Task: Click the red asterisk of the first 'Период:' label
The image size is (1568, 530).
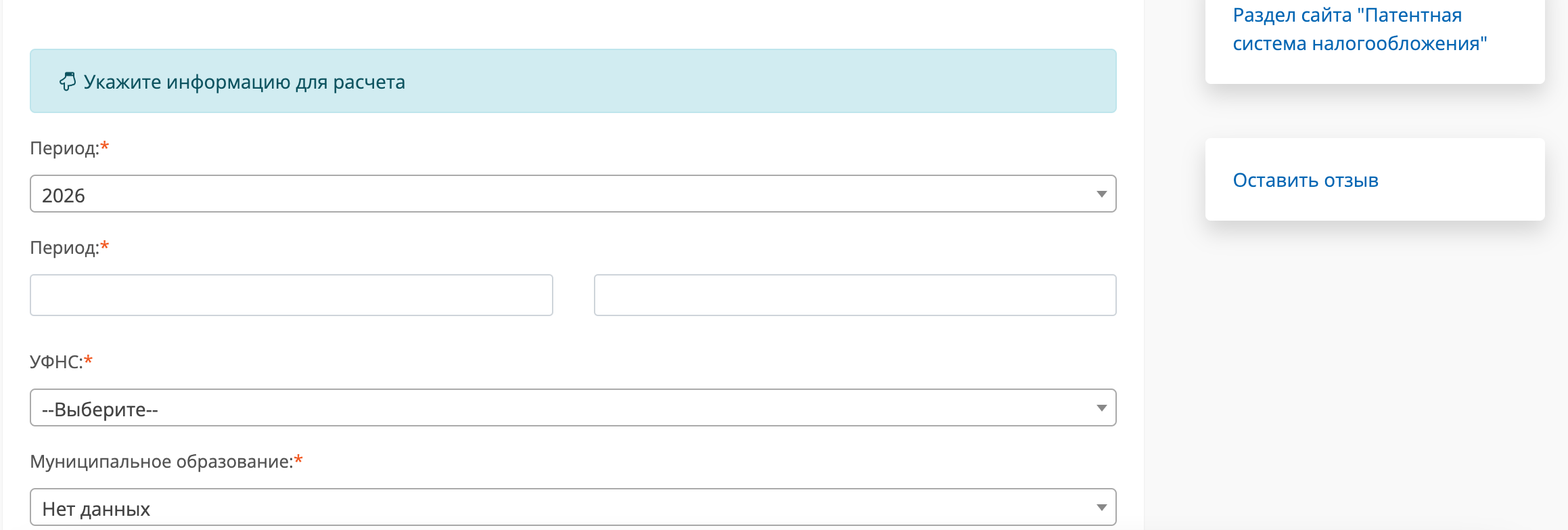Action: tap(105, 146)
